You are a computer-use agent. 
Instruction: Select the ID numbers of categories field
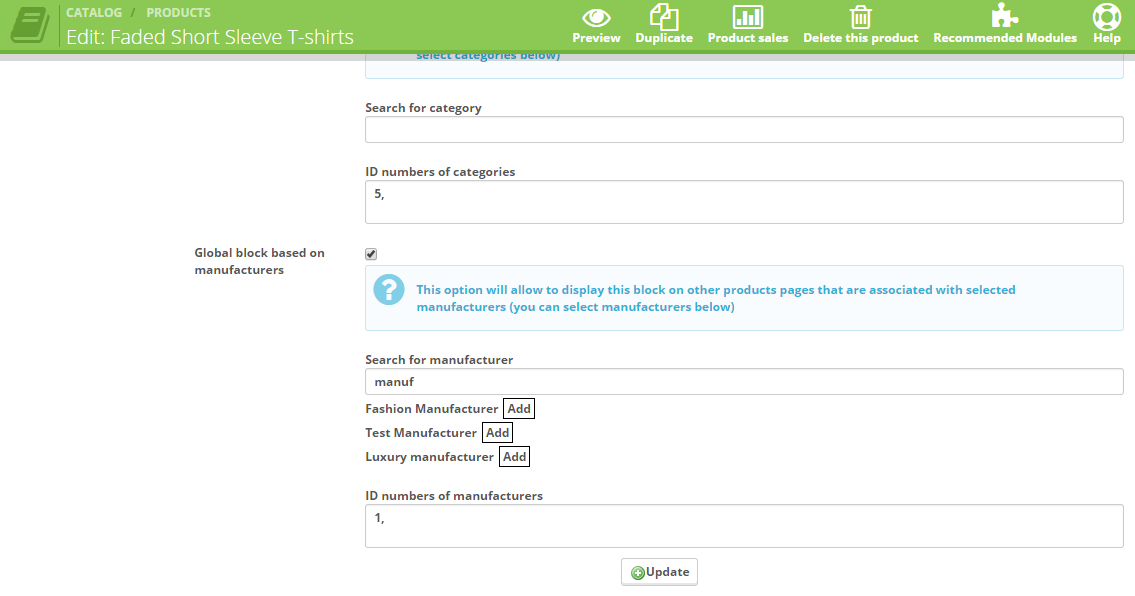[743, 200]
